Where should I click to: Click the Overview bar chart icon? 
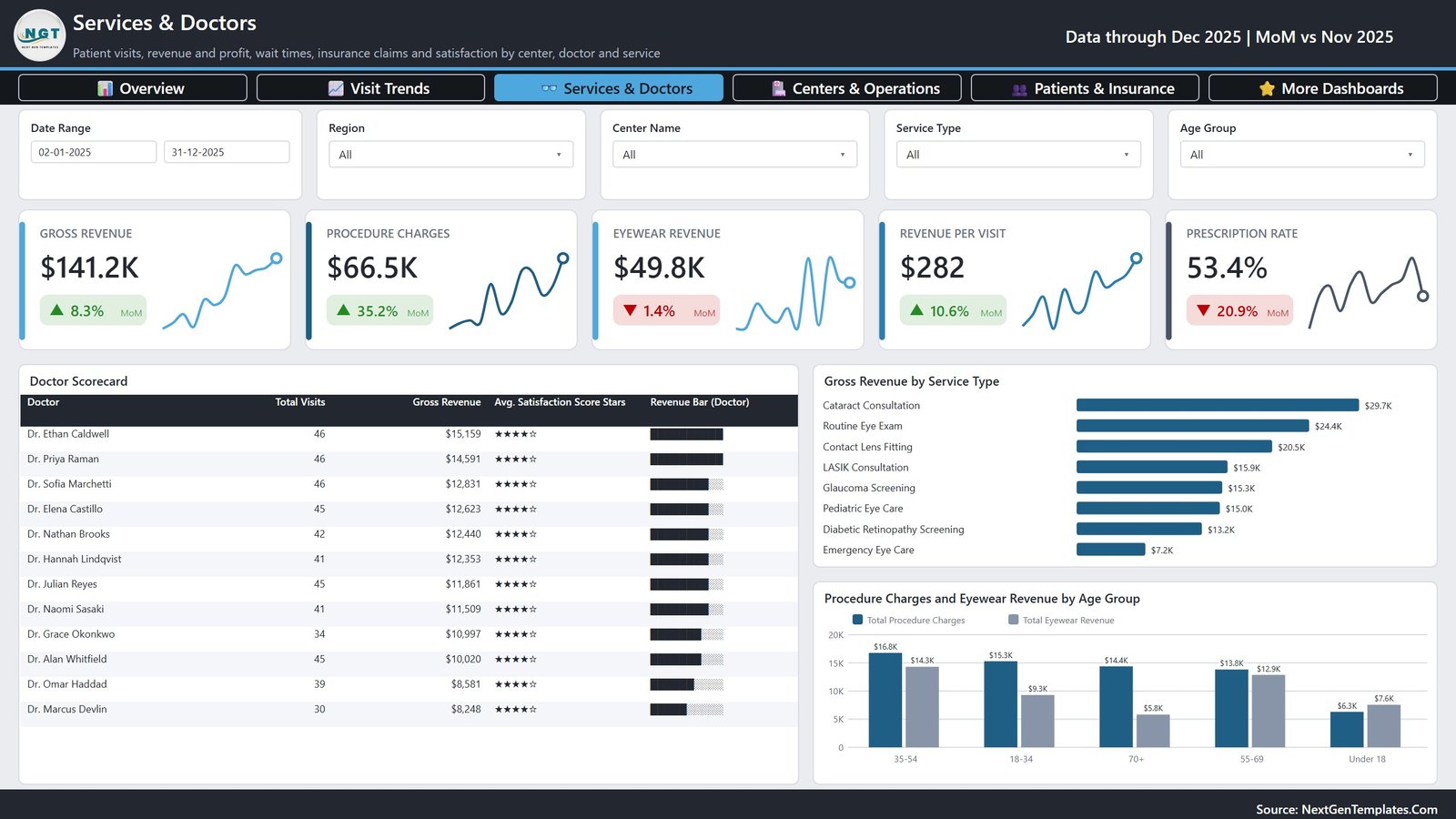[x=106, y=88]
